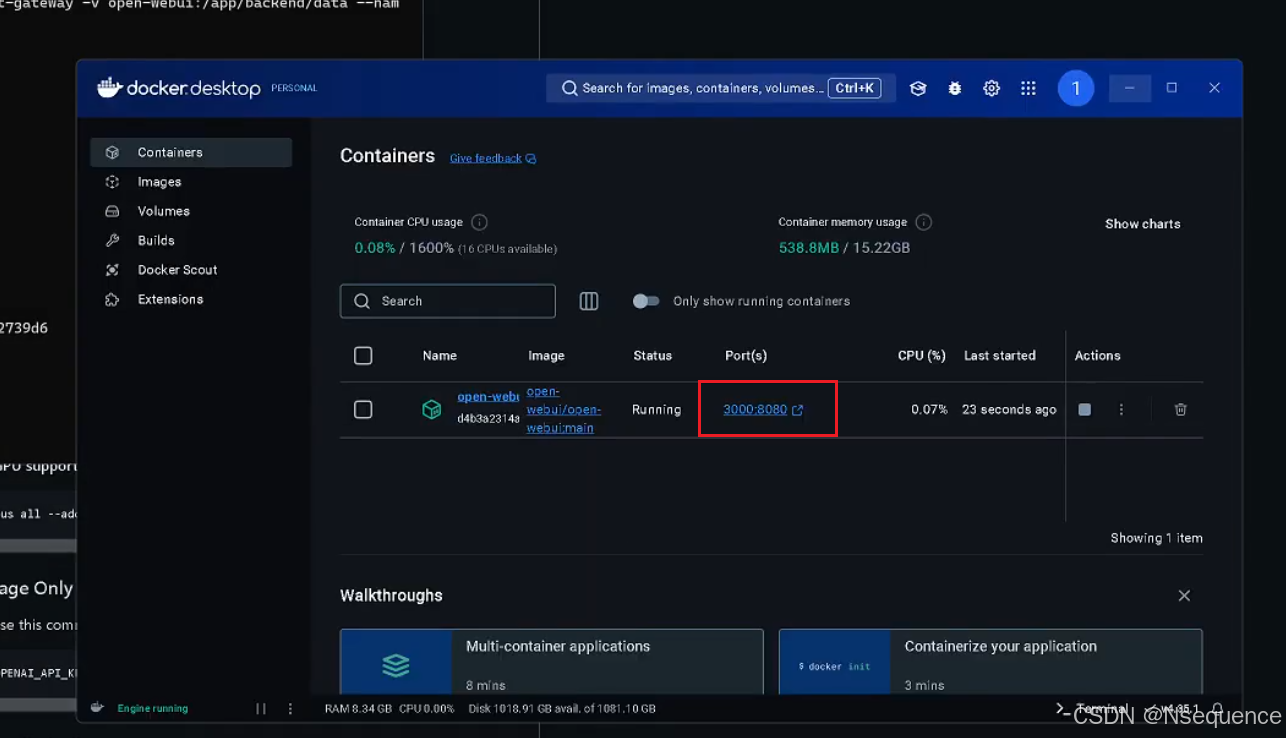
Task: Click the Running status cell
Action: (x=656, y=410)
